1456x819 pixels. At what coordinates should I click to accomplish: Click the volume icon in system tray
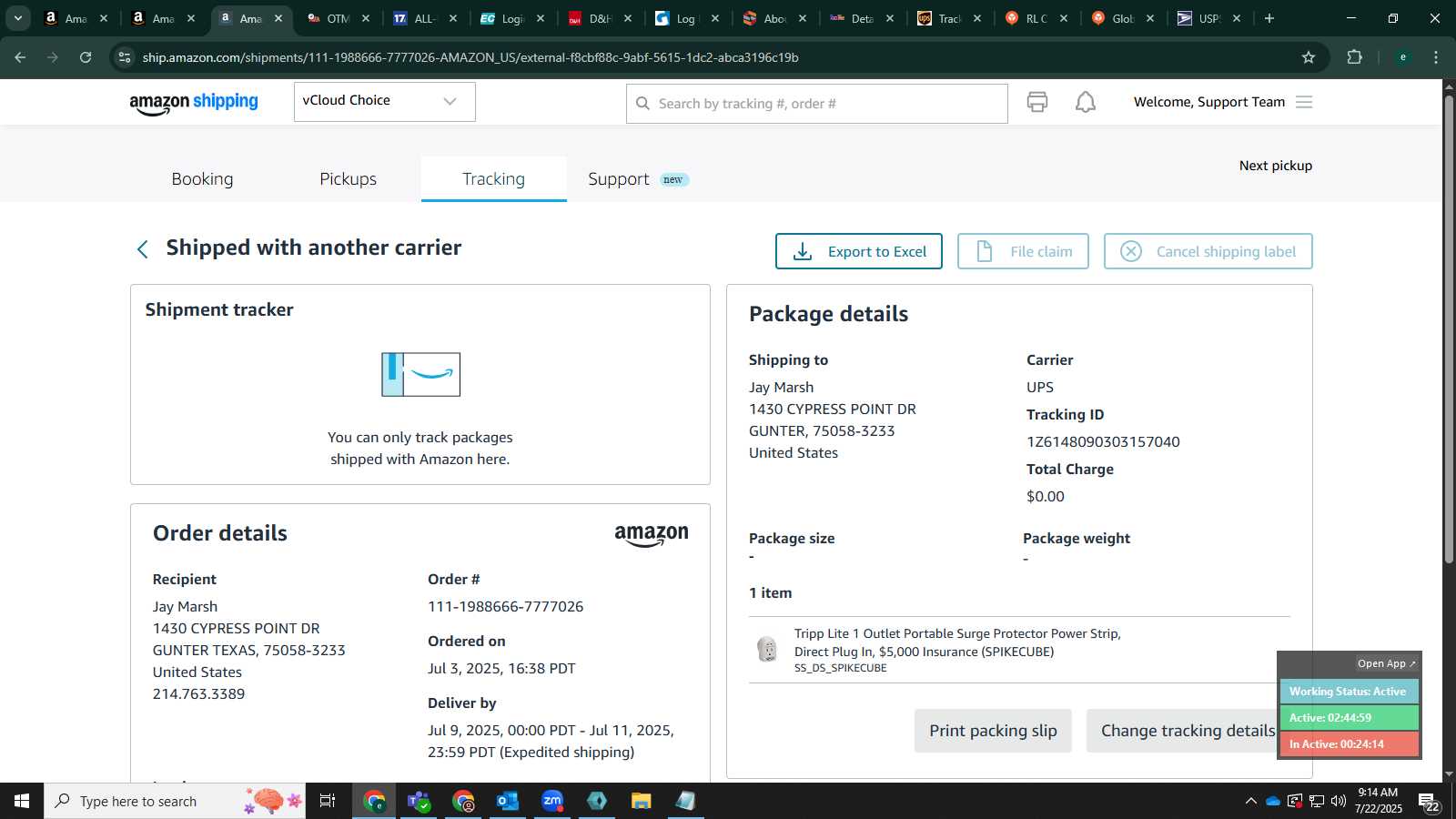1338,801
